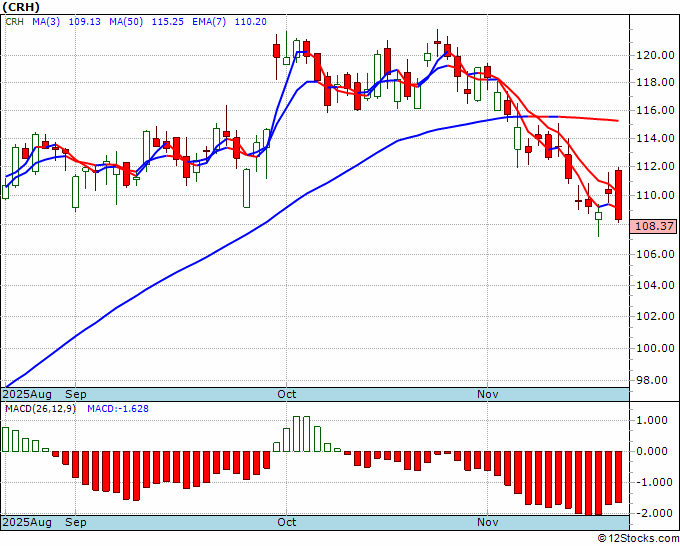Click the MACD:-1.628 value
Image resolution: width=680 pixels, height=546 pixels.
[x=118, y=409]
